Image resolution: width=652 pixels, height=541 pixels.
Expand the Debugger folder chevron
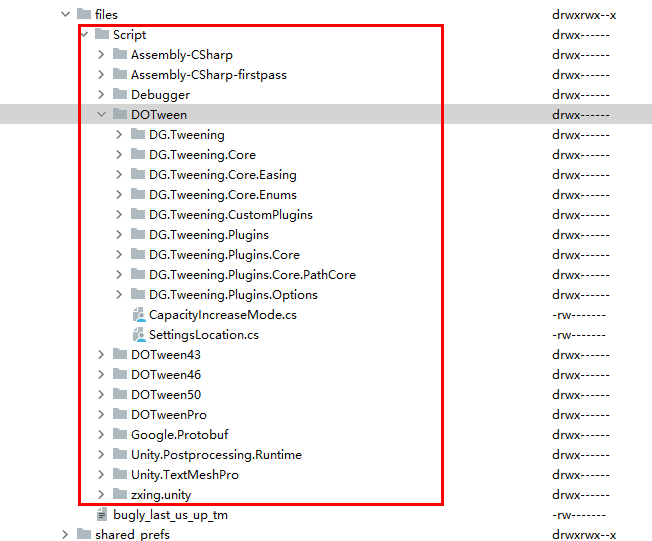(101, 94)
